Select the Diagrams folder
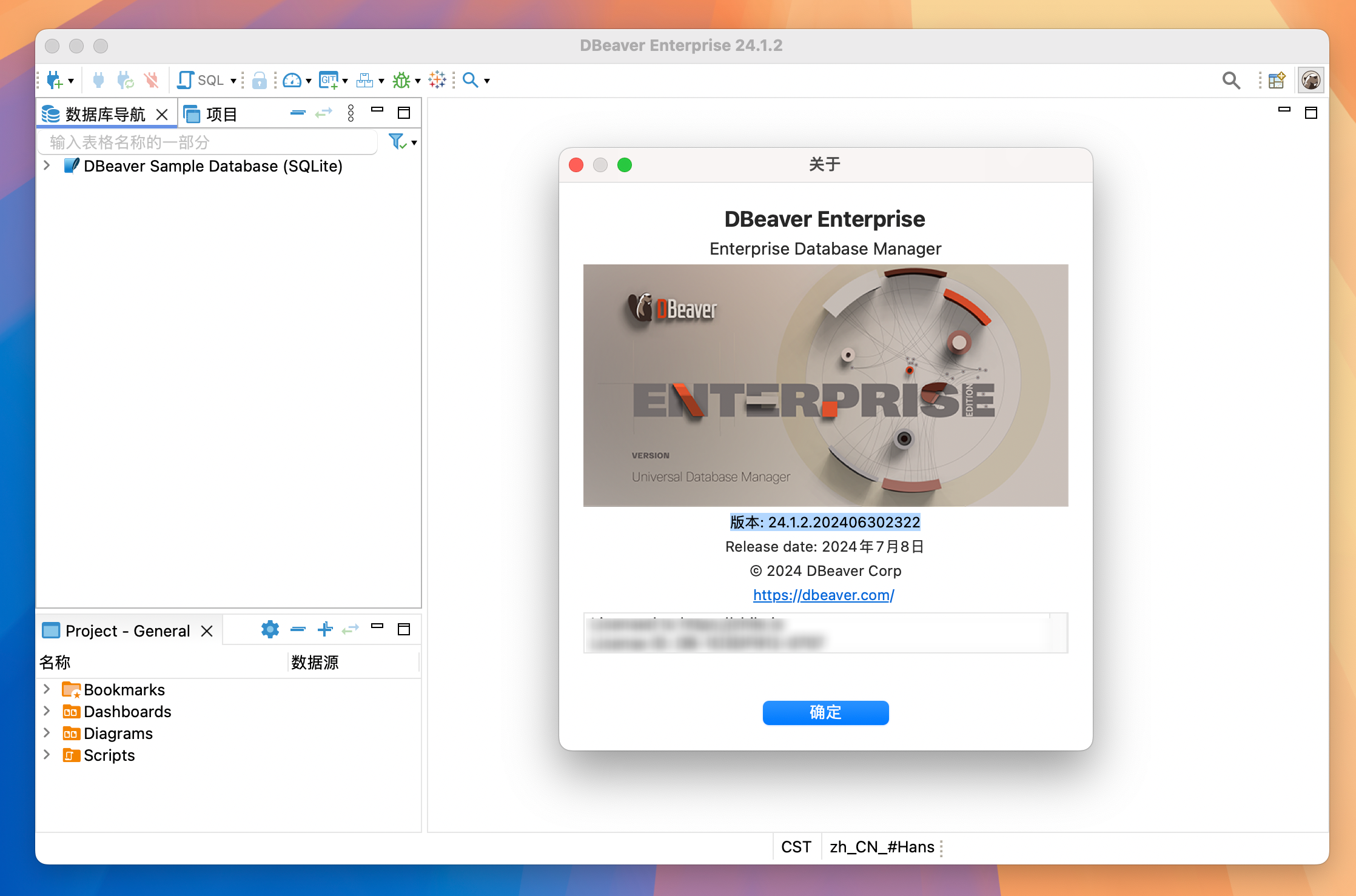 click(x=107, y=734)
